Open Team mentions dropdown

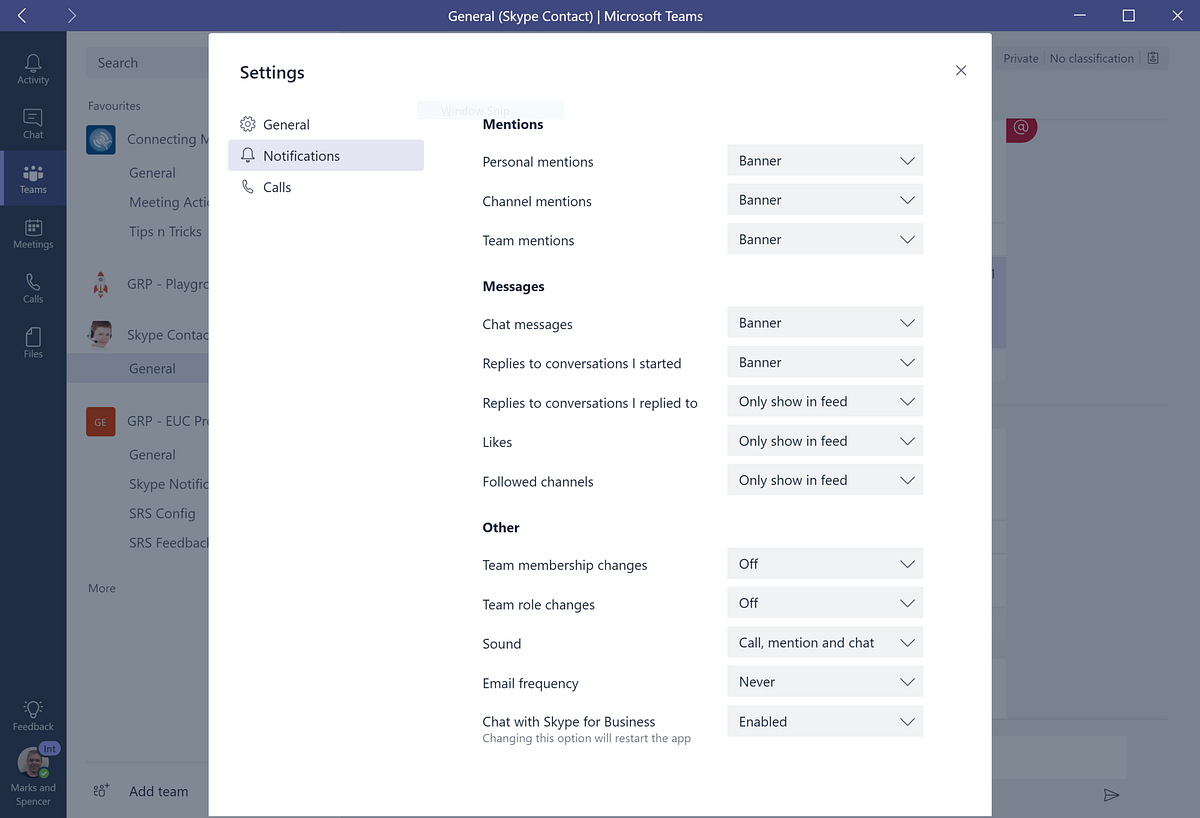[x=825, y=239]
